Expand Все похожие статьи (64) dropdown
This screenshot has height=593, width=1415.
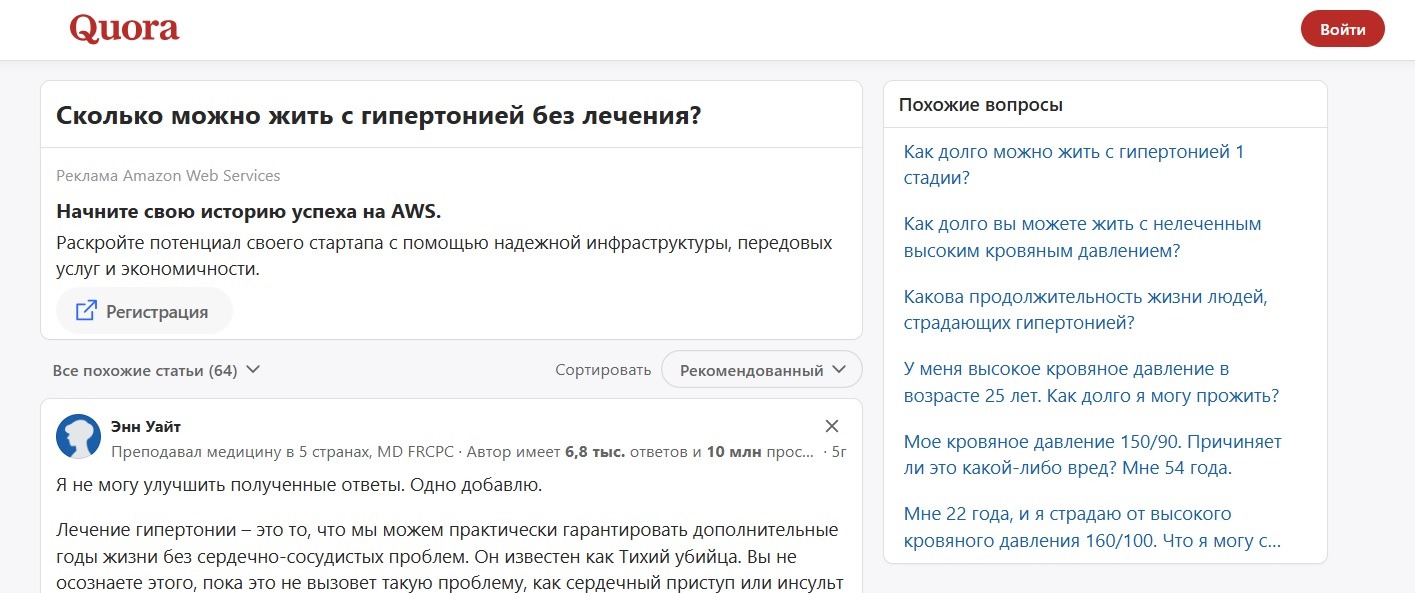[x=156, y=370]
